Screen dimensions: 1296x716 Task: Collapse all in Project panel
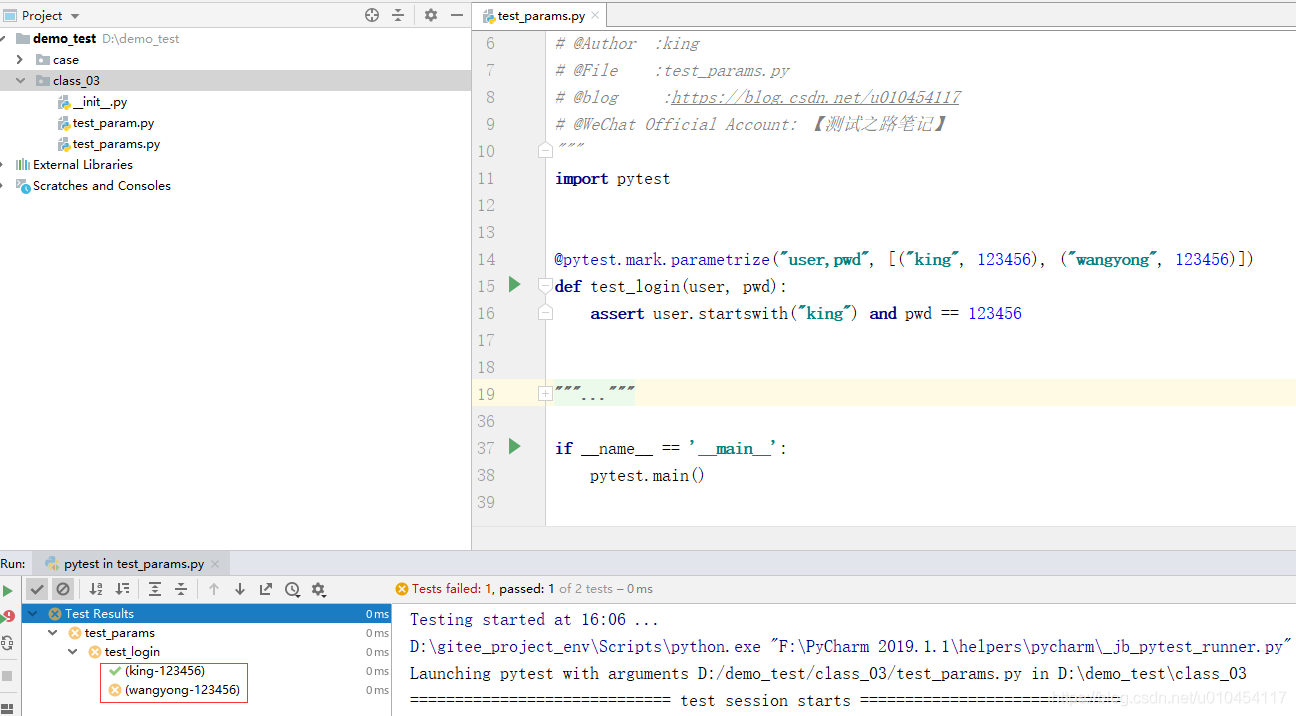pyautogui.click(x=398, y=15)
